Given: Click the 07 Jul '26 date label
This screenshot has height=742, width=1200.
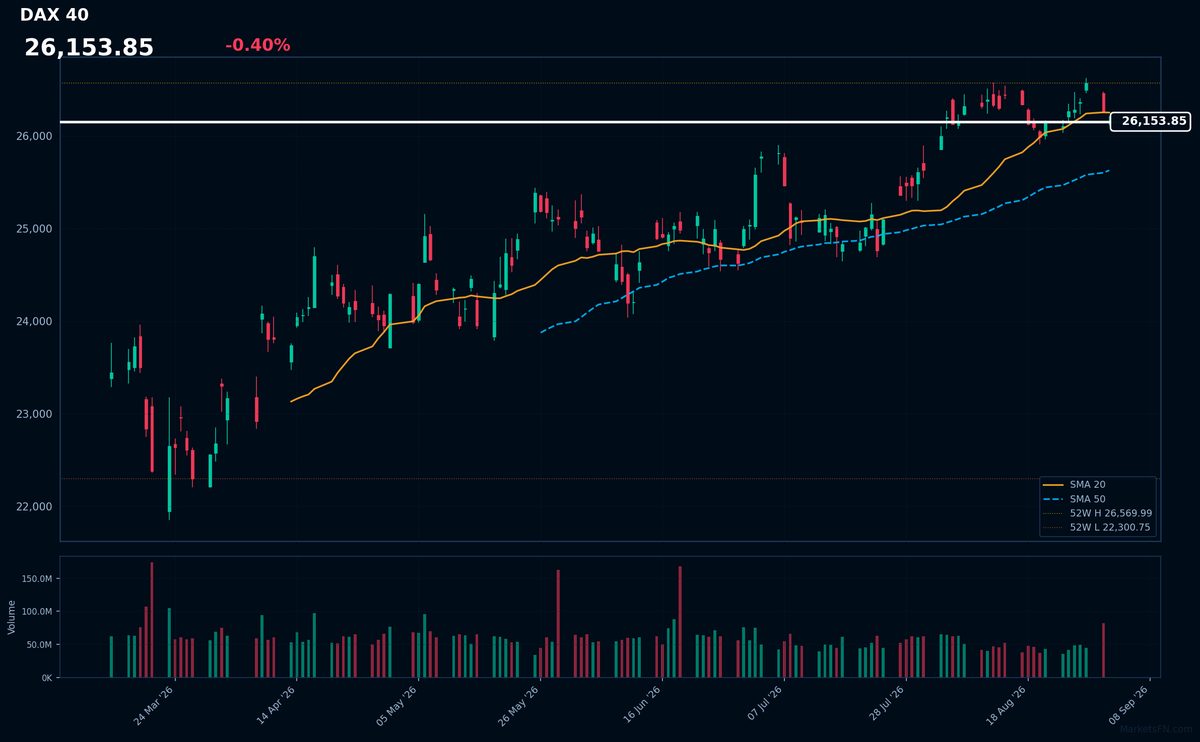Looking at the screenshot, I should (764, 704).
